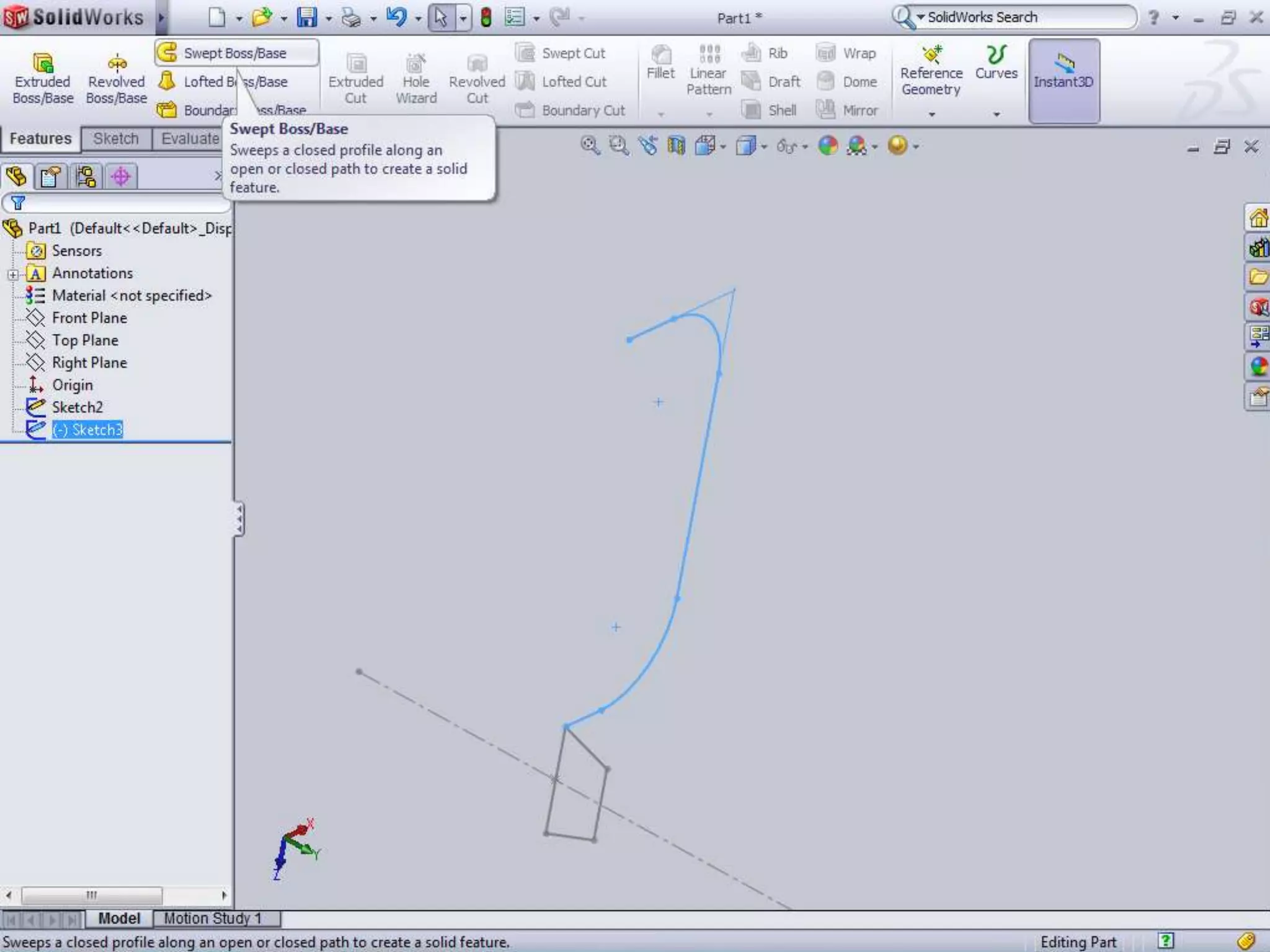Open the Display Style dropdown arrow
This screenshot has width=1270, height=952.
coord(764,148)
